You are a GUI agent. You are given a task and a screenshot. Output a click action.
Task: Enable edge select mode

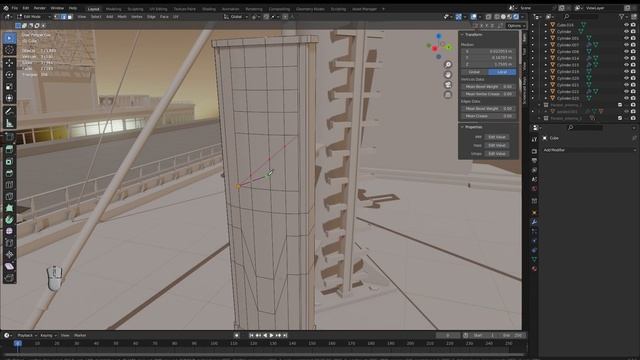64,17
